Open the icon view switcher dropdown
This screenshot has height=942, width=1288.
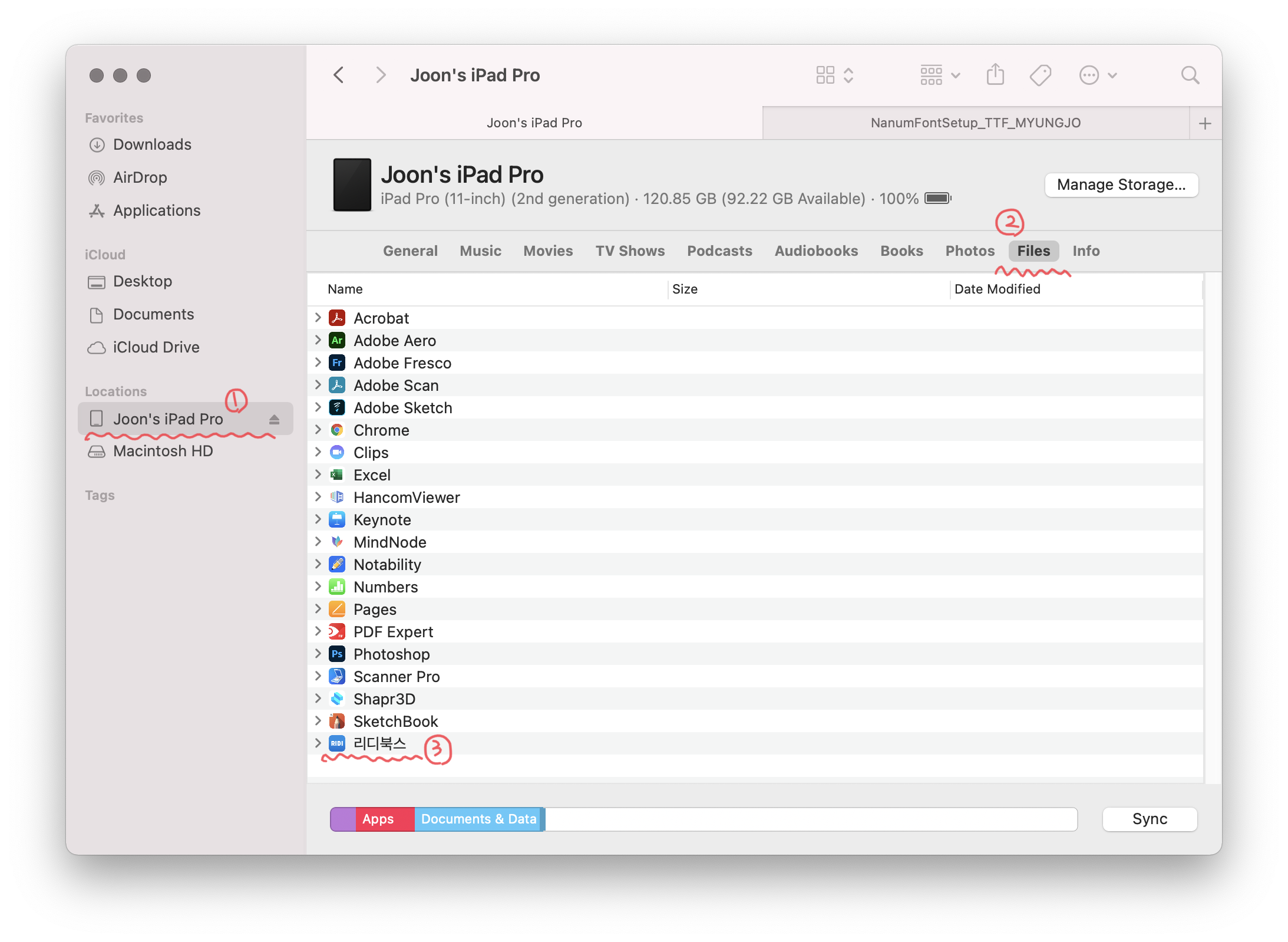(834, 75)
